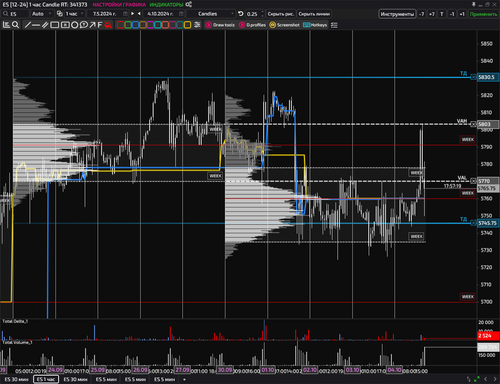500x384 pixels.
Task: Click the green expand arrows icon bottom right
Action: (x=477, y=379)
